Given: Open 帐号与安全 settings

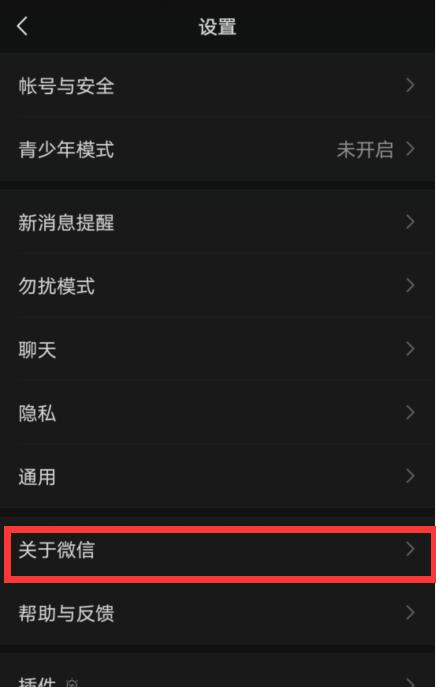Looking at the screenshot, I should [x=217, y=85].
